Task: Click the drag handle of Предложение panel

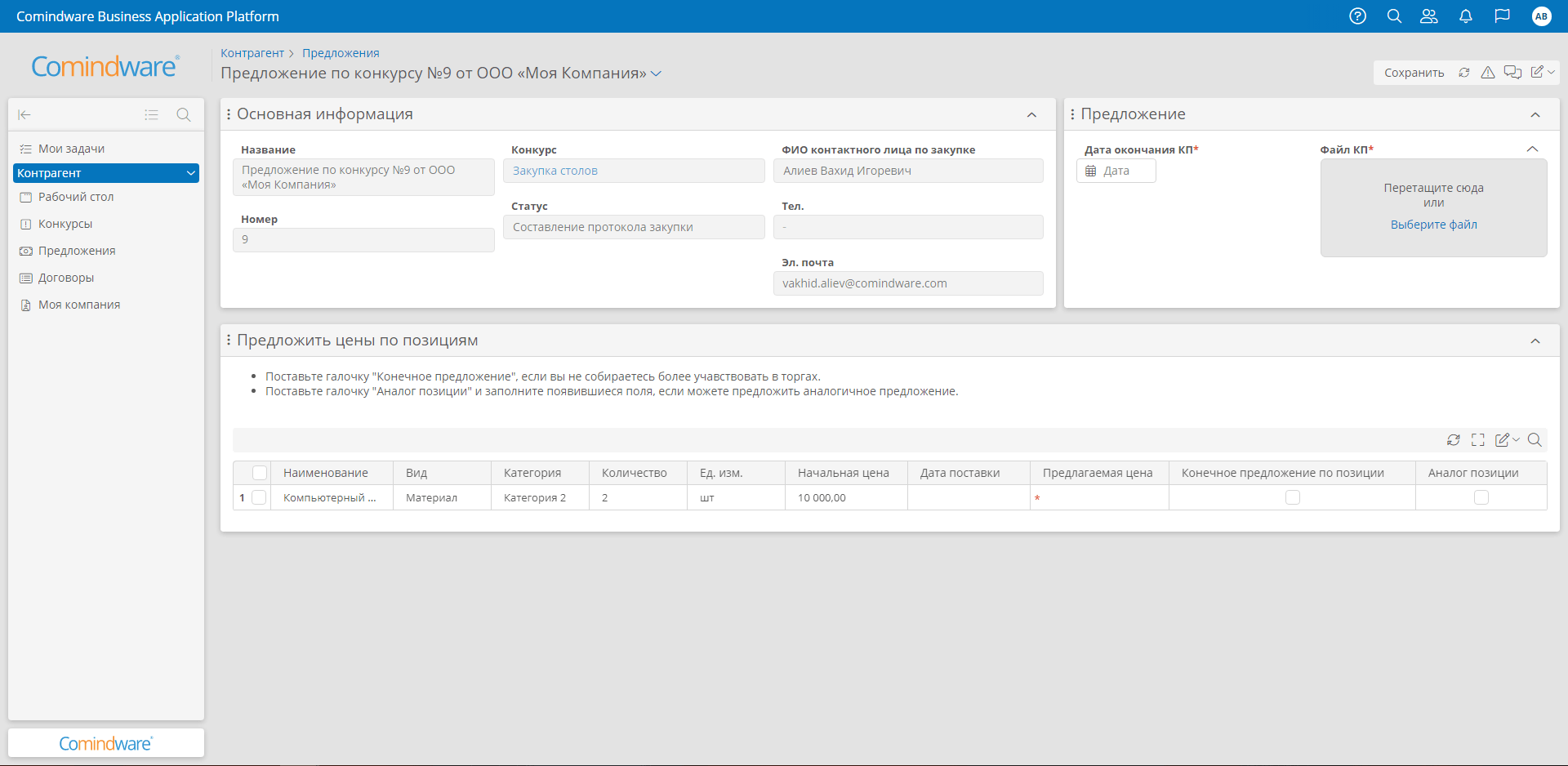Action: point(1072,114)
